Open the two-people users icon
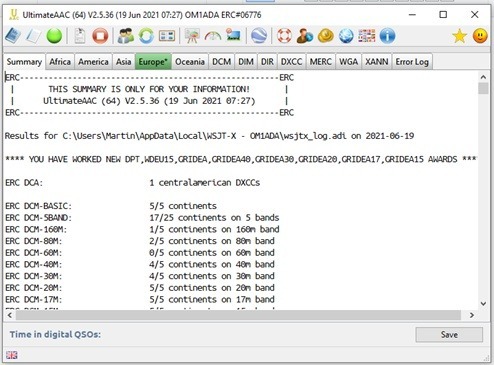Screen dimensions: 494x365 click(126, 36)
